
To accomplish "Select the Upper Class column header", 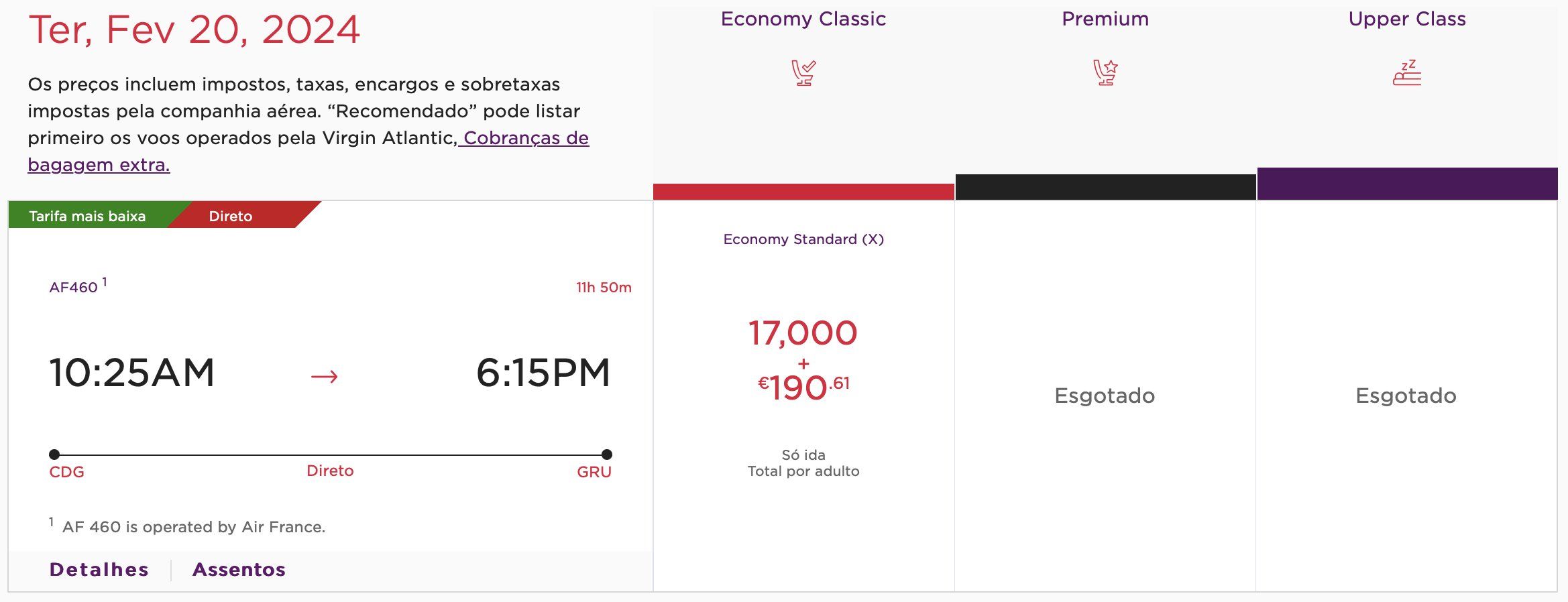I will [1407, 19].
